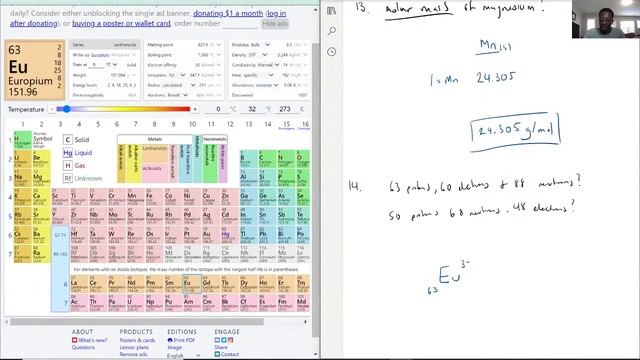The height and width of the screenshot is (360, 640).
Task: Highlight the Lanthanoids category in legend
Action: click(x=155, y=154)
